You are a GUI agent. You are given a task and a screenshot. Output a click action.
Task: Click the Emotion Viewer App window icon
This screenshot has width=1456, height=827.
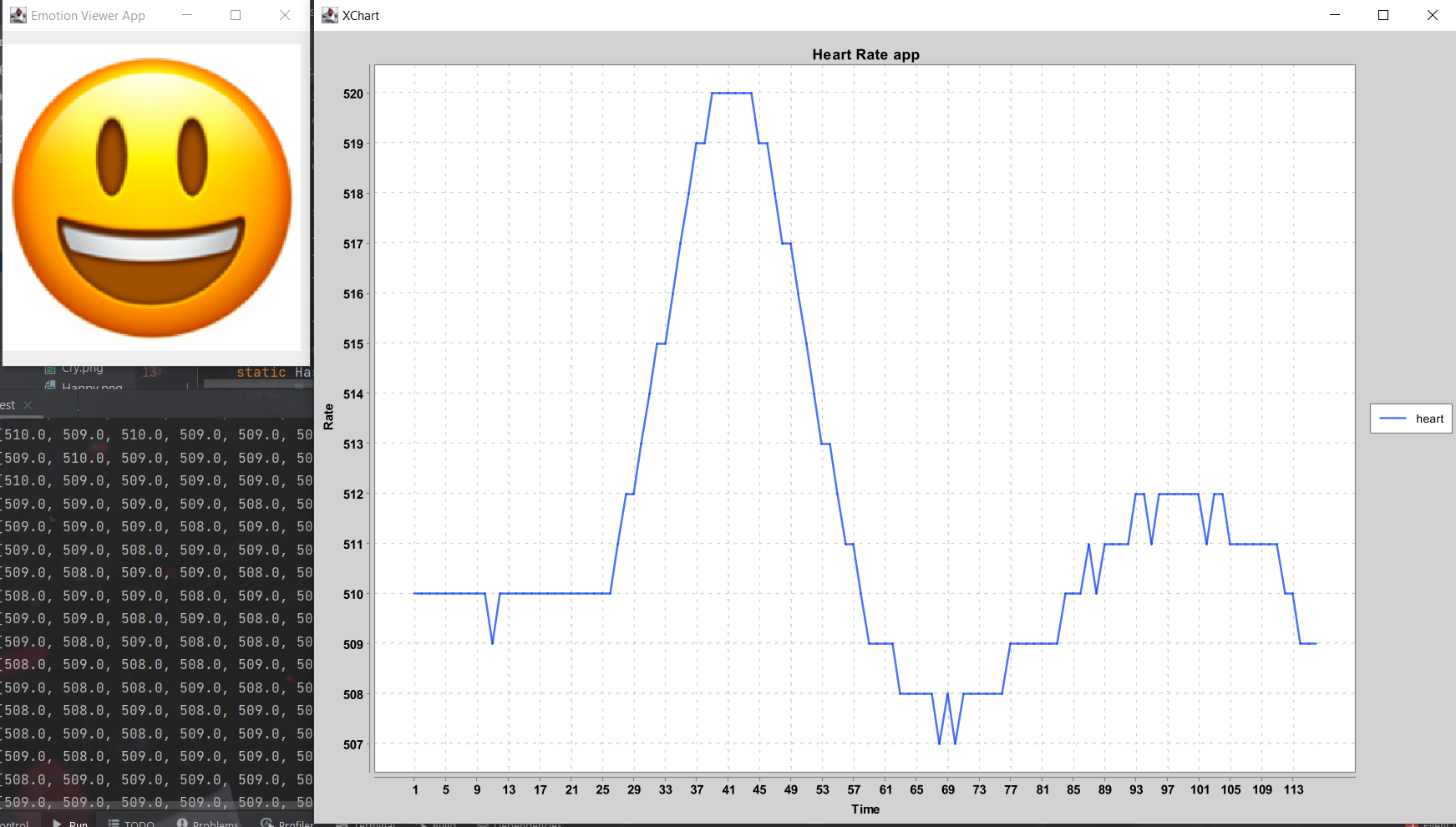coord(18,15)
